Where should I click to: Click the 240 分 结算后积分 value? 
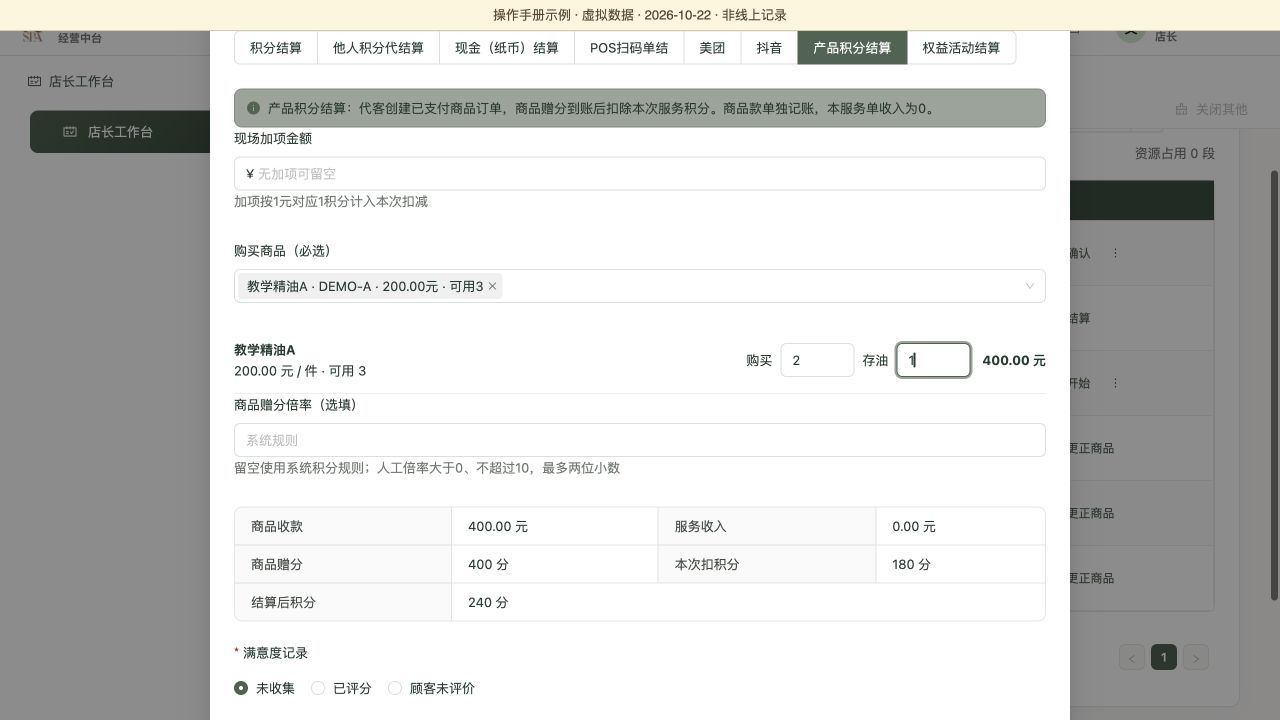[x=488, y=602]
